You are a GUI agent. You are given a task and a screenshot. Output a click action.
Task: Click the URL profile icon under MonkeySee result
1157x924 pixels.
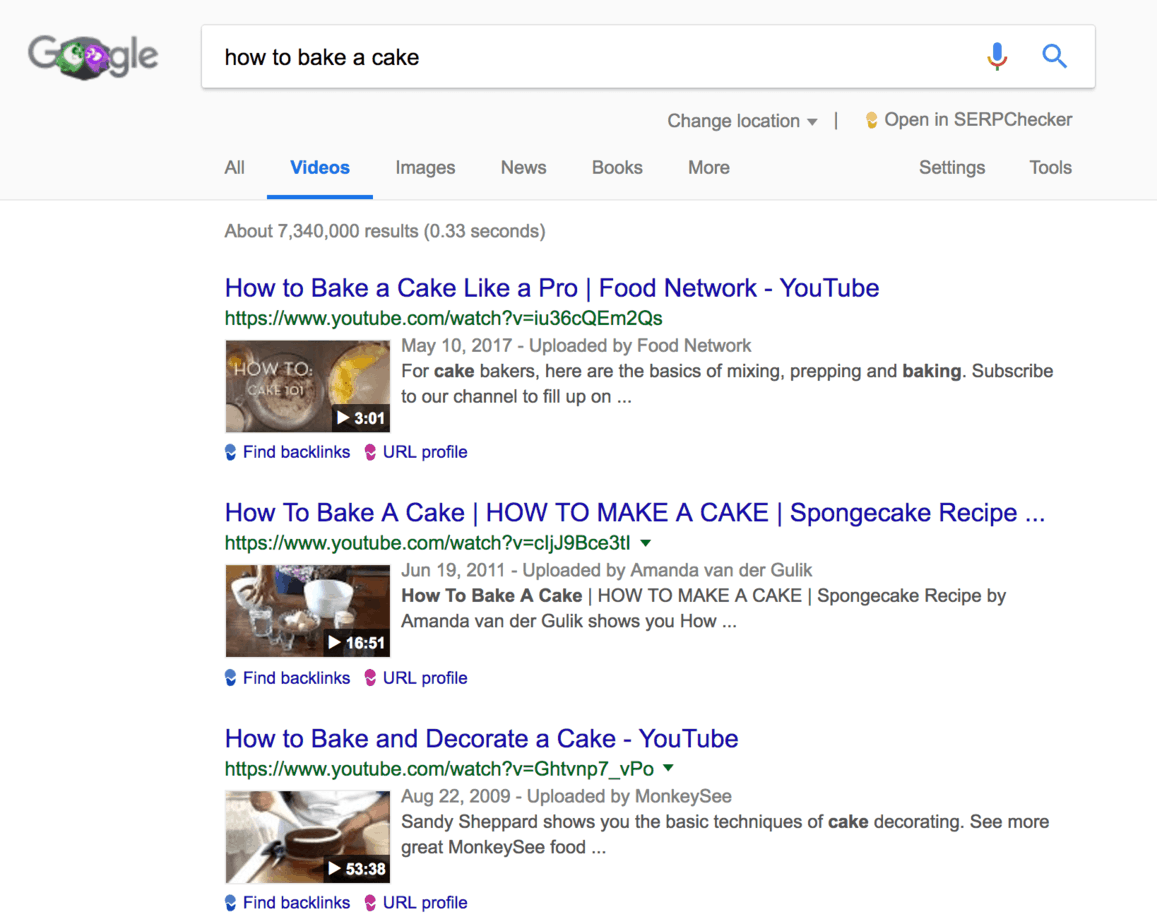(x=371, y=902)
